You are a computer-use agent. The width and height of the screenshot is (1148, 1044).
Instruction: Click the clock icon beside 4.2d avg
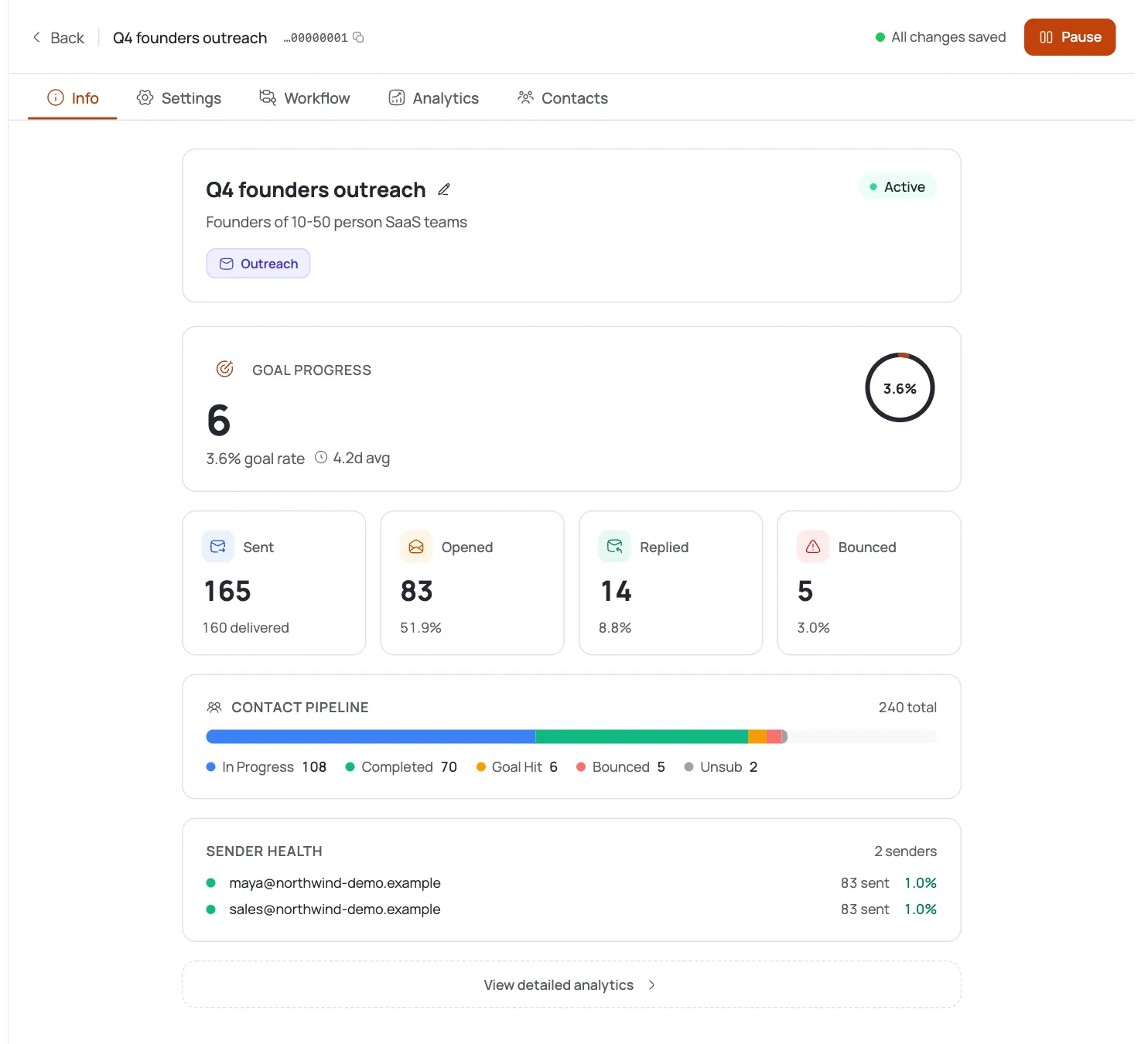point(321,457)
